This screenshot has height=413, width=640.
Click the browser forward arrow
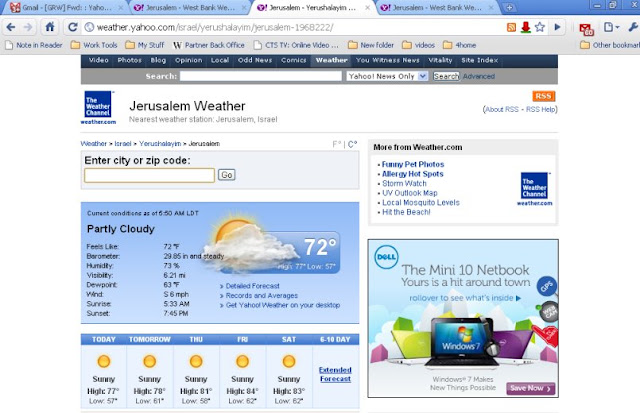click(28, 27)
